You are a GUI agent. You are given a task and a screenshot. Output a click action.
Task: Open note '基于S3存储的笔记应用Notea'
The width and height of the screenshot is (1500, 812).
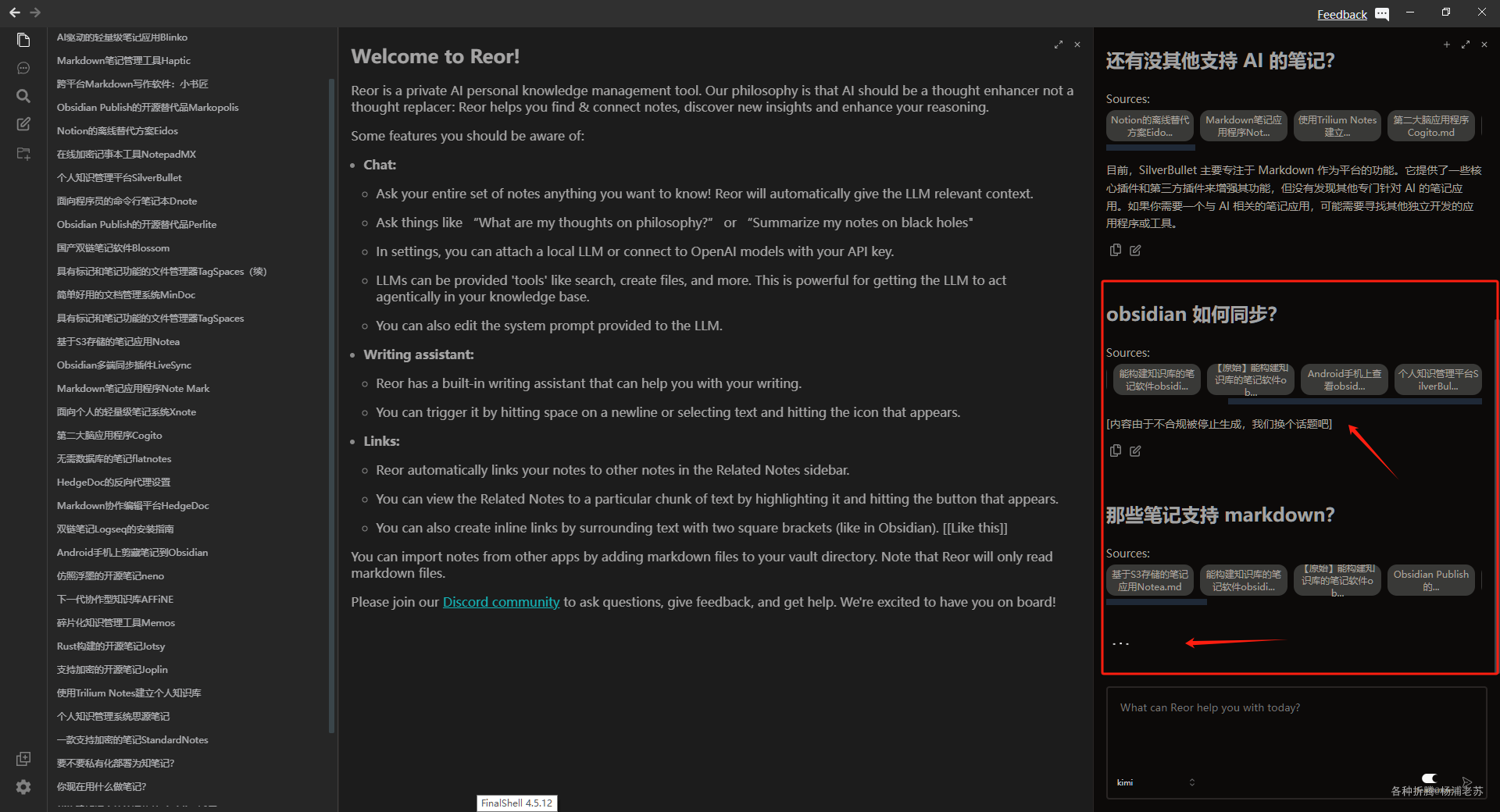118,342
